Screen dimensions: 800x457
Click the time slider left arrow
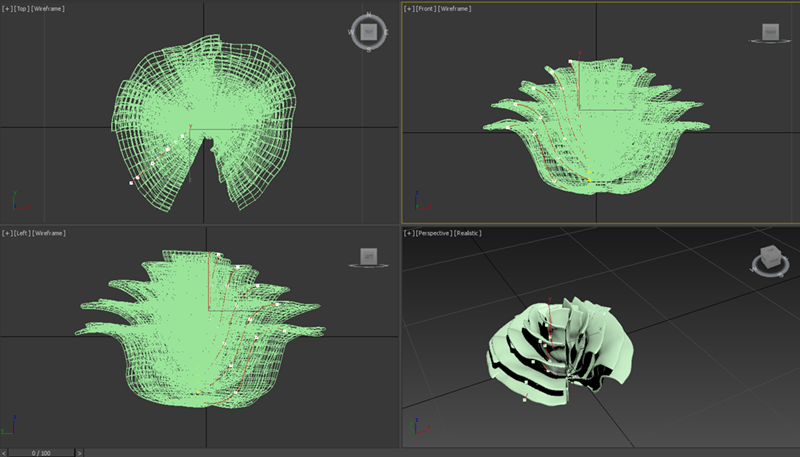pyautogui.click(x=5, y=452)
